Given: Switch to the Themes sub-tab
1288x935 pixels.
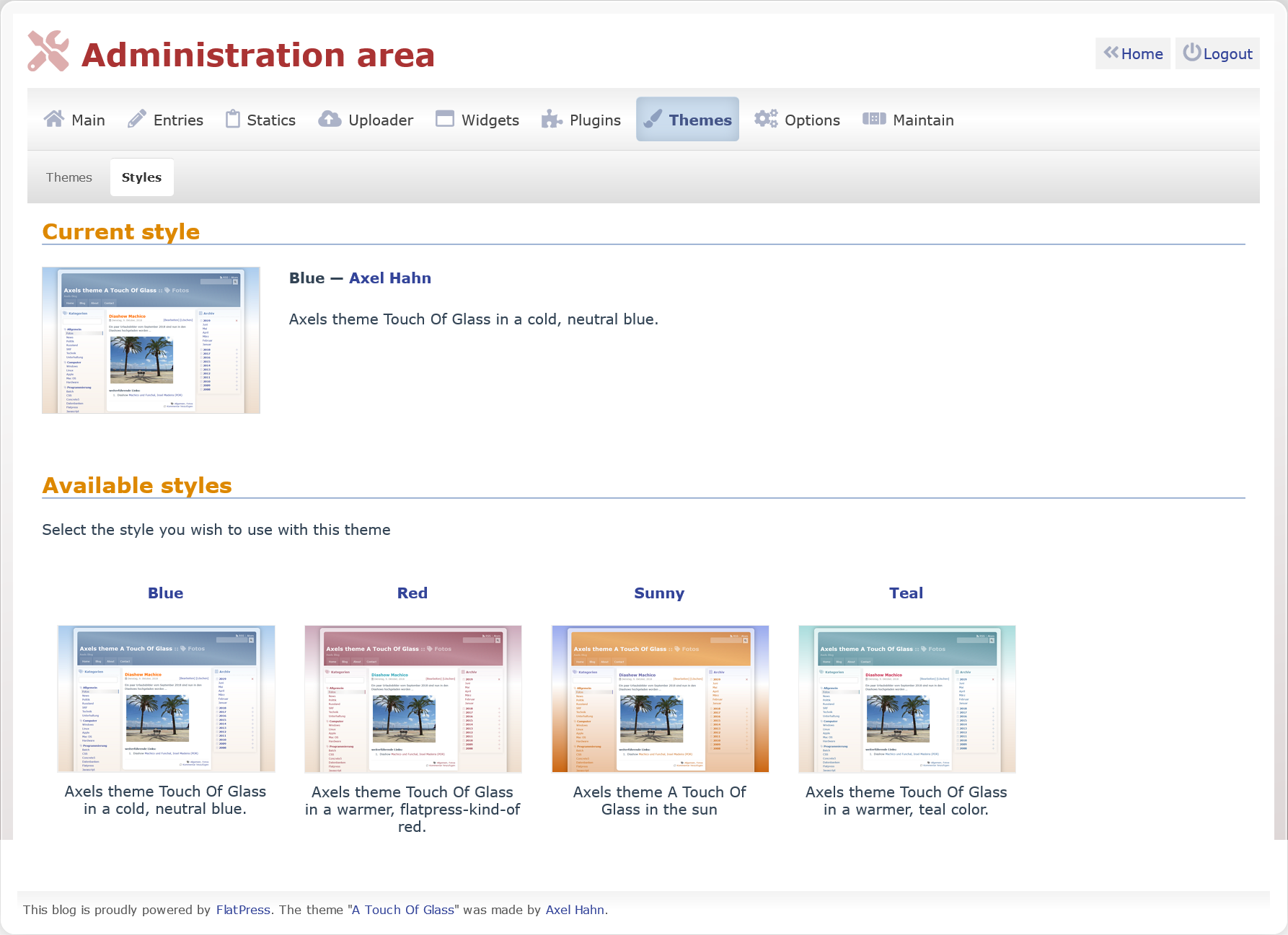Looking at the screenshot, I should [69, 177].
